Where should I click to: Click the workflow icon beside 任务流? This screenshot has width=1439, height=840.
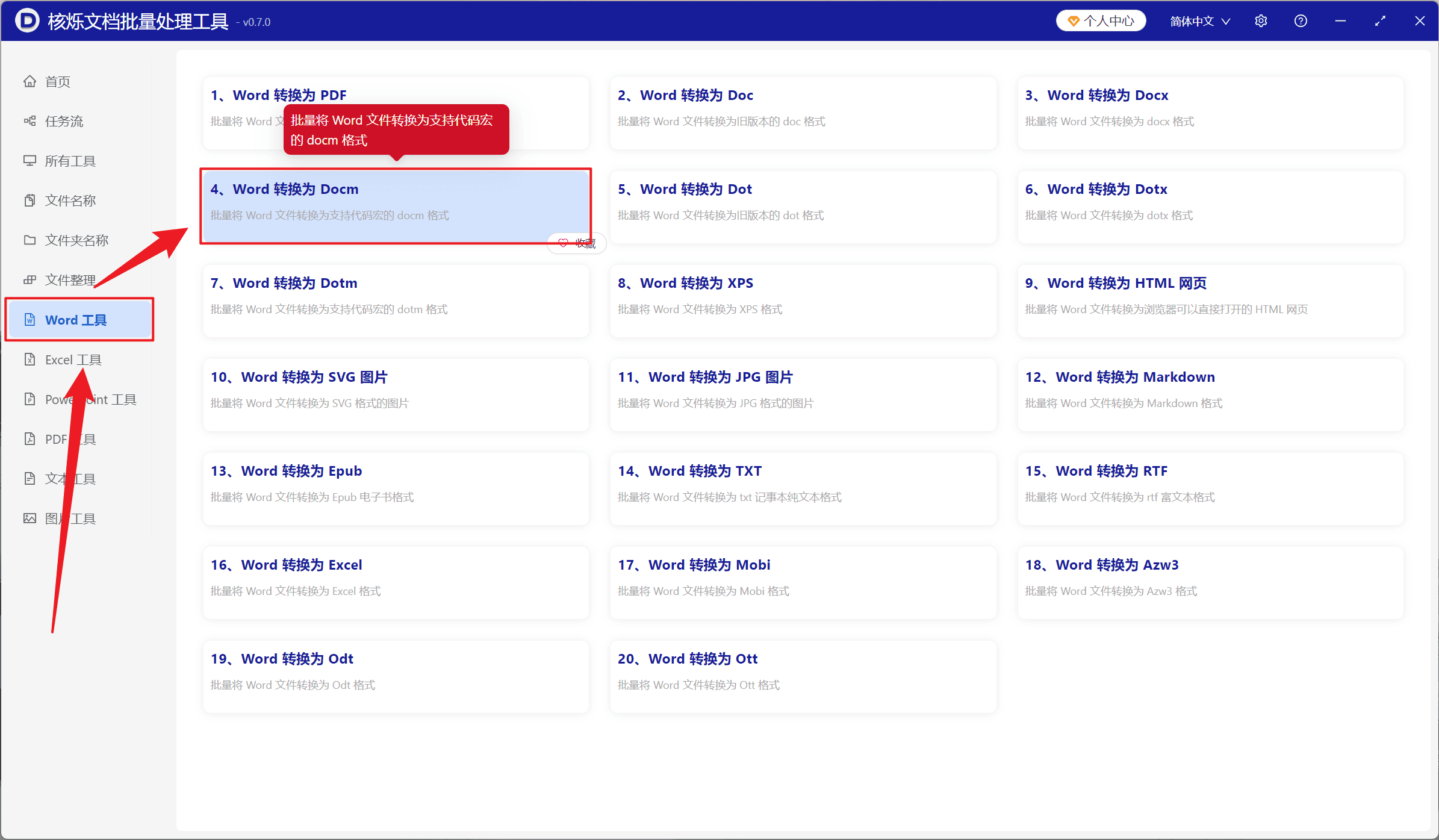(30, 121)
